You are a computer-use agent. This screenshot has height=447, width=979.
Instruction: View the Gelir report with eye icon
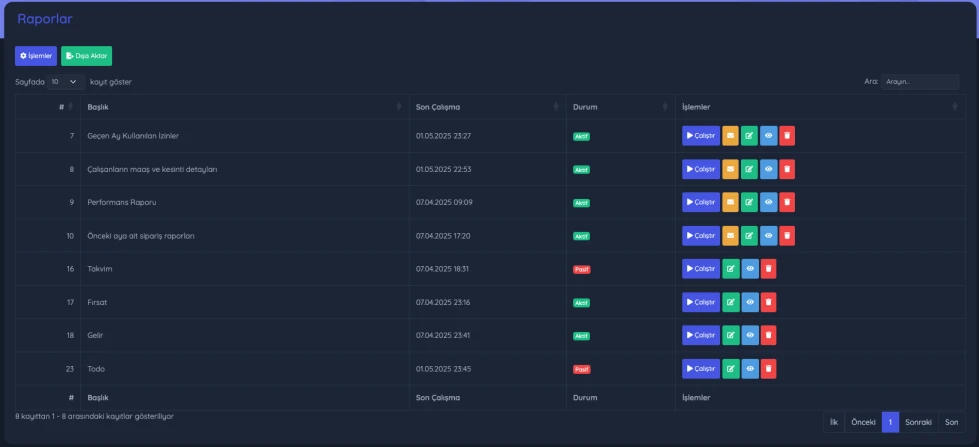750,335
